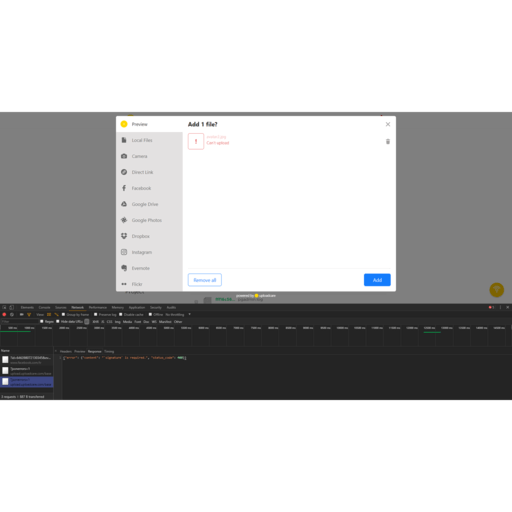Select the Evernote source icon
This screenshot has height=512, width=512.
coord(124,268)
